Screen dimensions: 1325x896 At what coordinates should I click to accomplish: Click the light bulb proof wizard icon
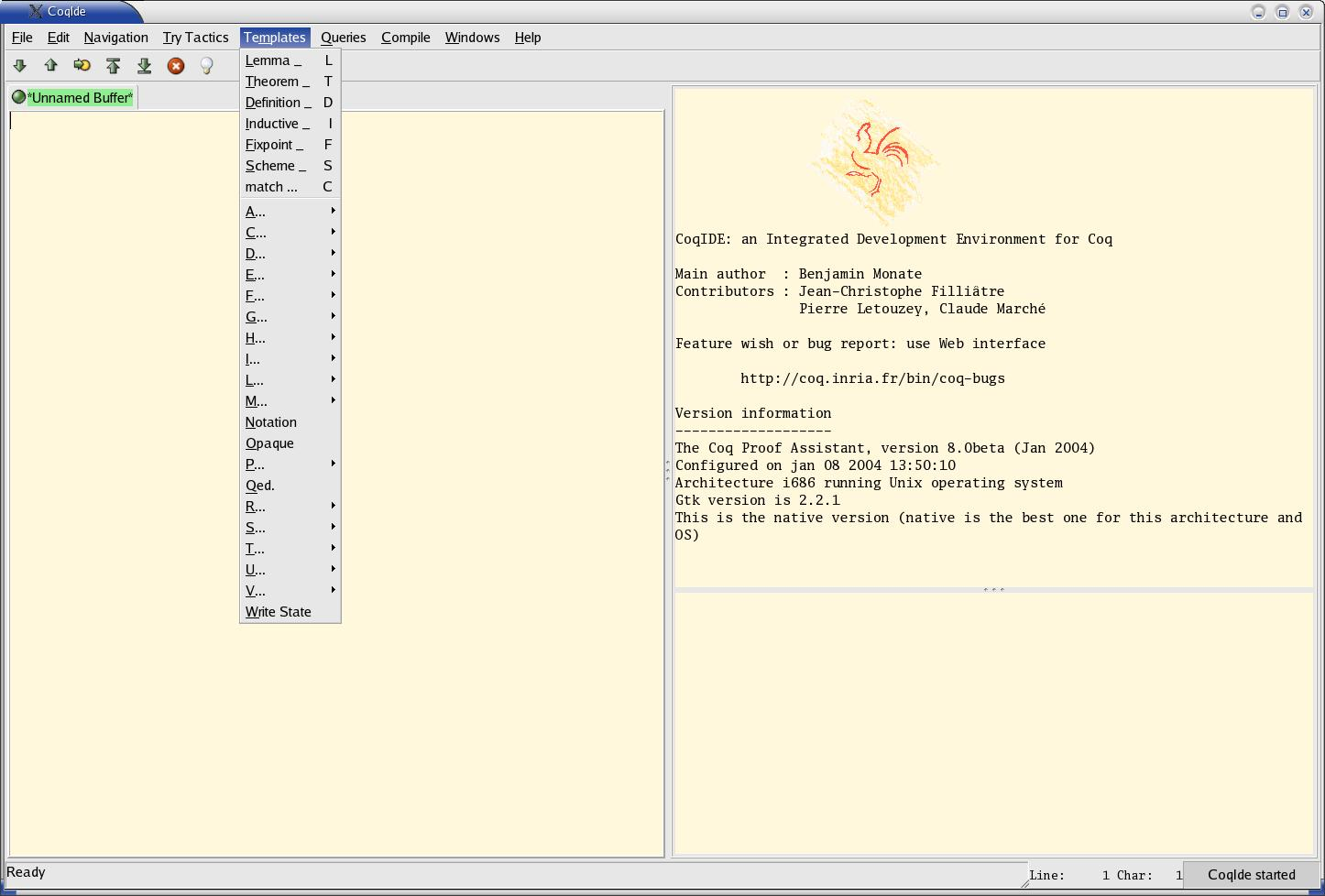(x=206, y=65)
